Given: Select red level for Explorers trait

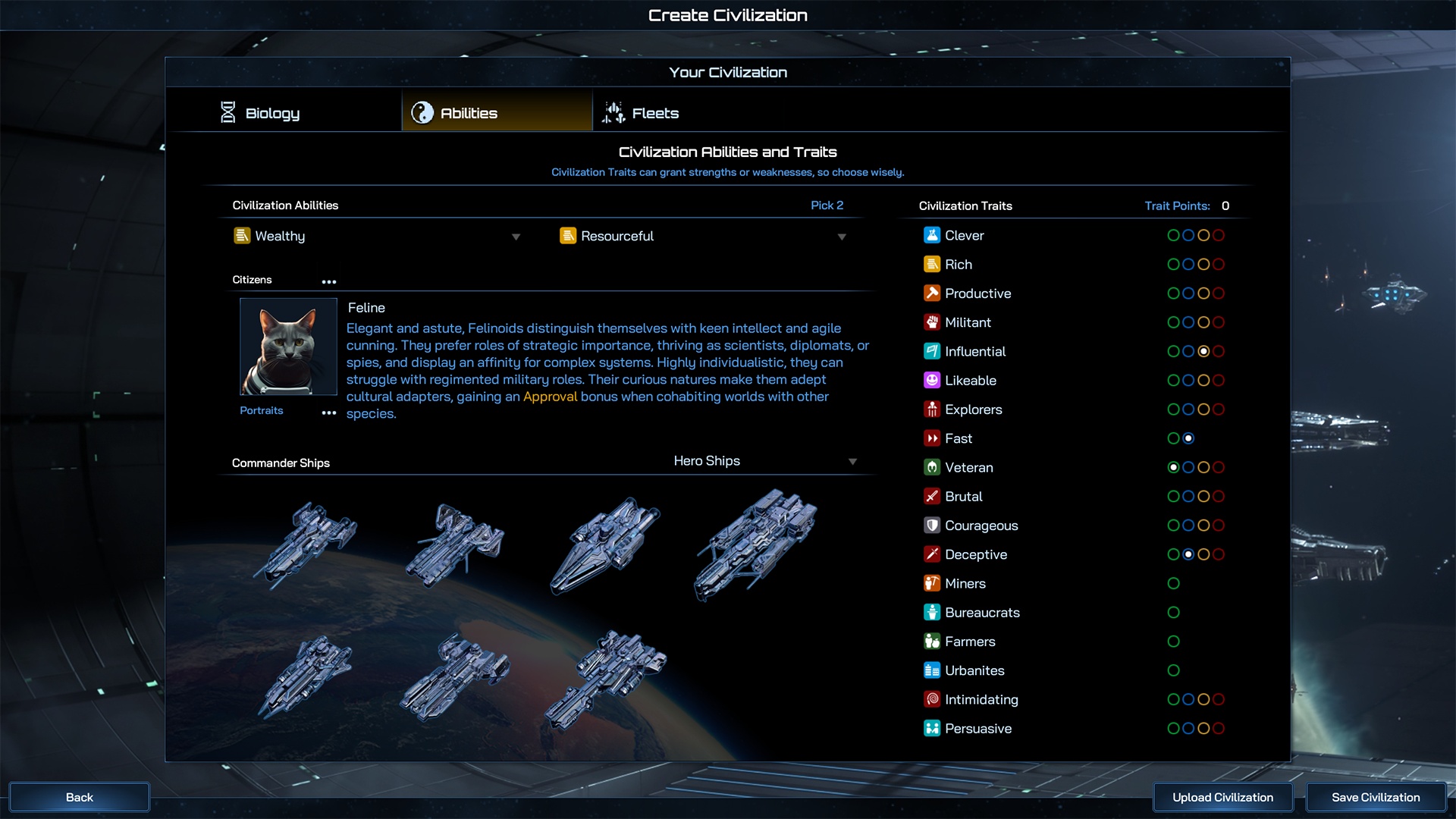Looking at the screenshot, I should [1219, 409].
